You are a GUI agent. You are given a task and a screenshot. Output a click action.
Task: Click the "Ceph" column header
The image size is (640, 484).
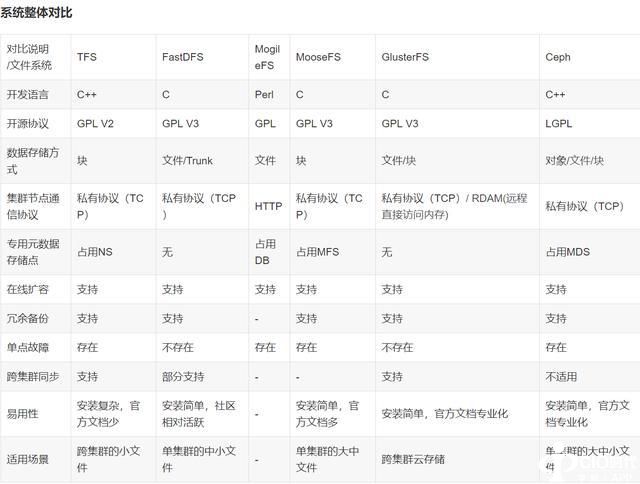coord(558,57)
